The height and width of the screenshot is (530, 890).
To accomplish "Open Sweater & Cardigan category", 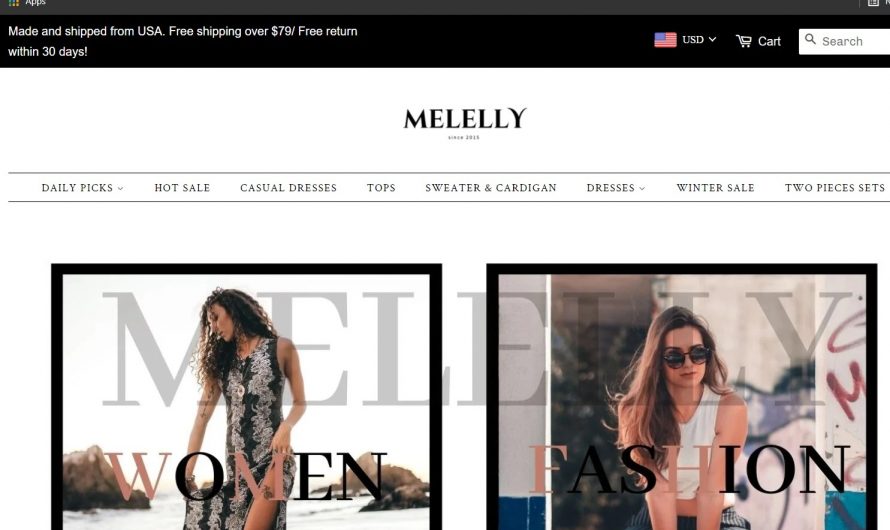I will click(x=491, y=188).
